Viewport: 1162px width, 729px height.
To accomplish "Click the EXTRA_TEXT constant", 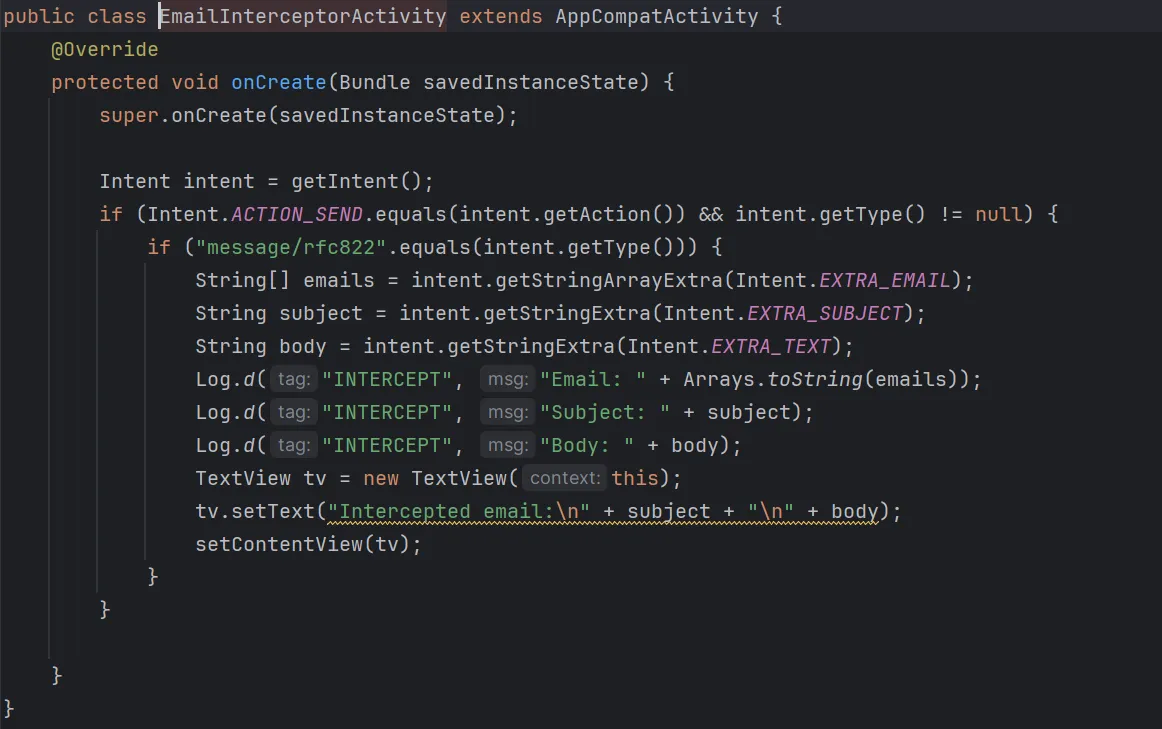I will pos(771,346).
